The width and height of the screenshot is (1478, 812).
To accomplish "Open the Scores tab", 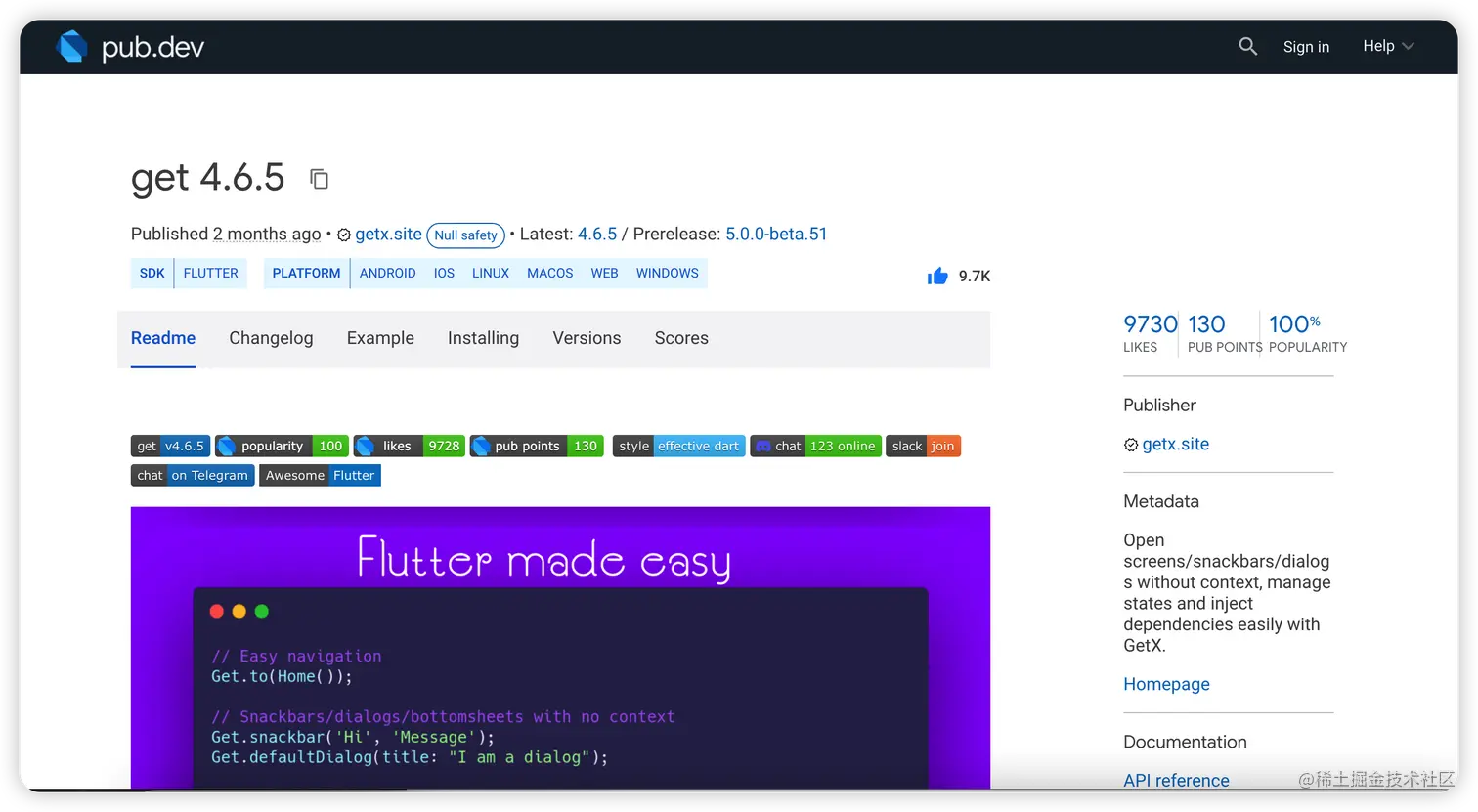I will tap(681, 338).
